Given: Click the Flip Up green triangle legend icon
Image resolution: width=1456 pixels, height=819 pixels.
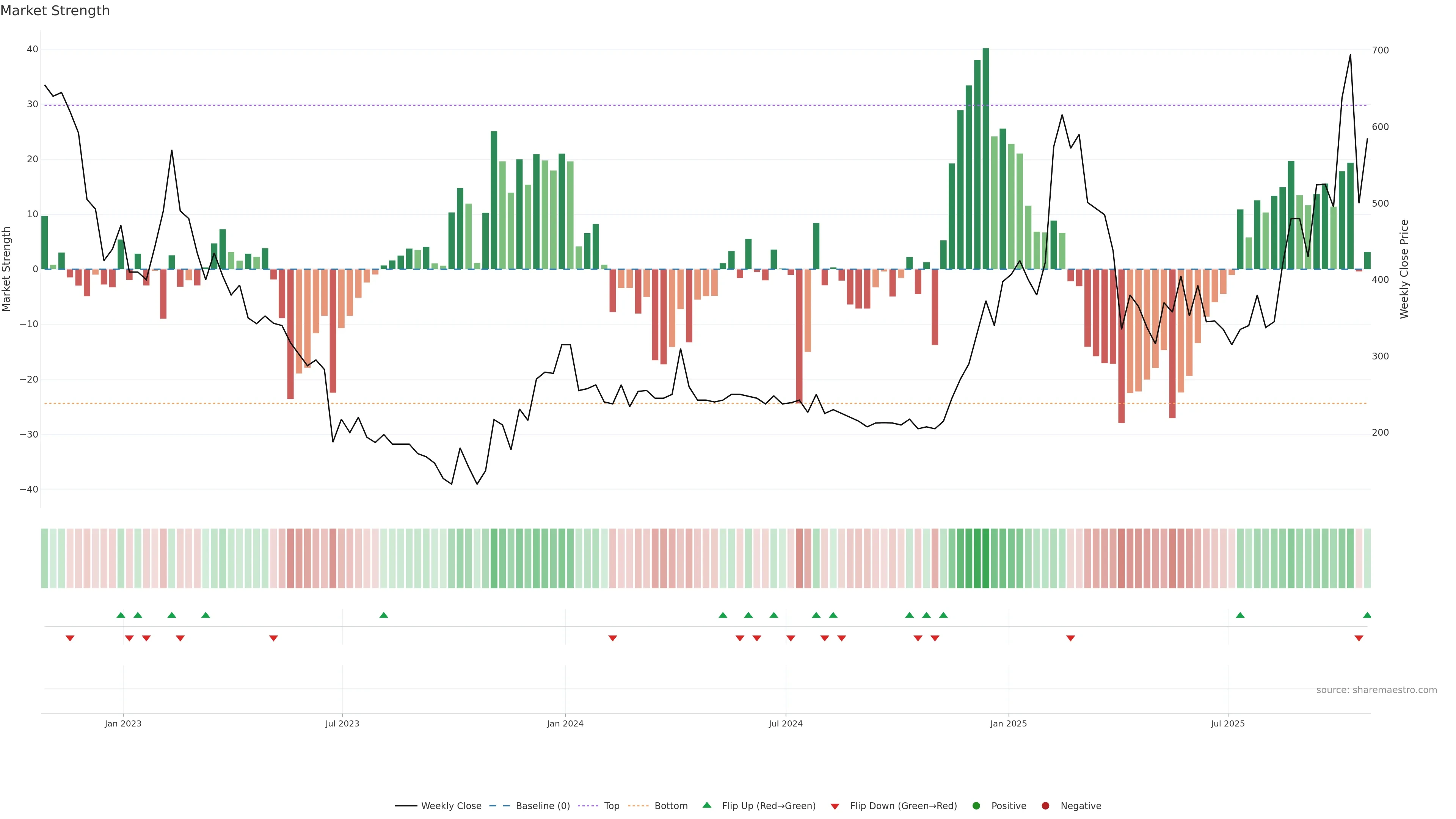Looking at the screenshot, I should coord(706,805).
